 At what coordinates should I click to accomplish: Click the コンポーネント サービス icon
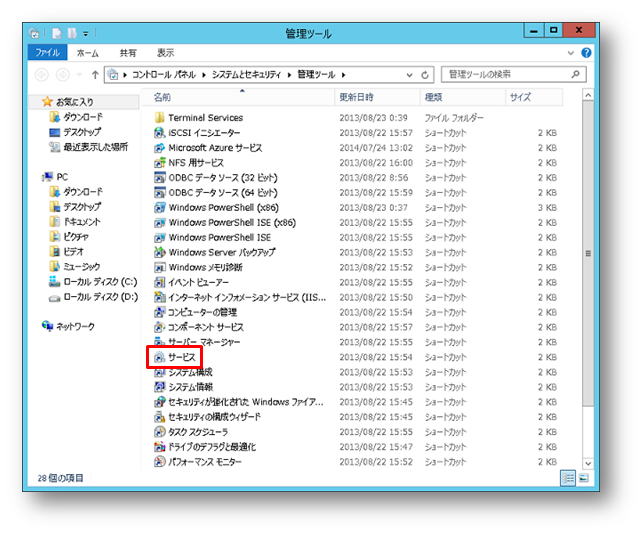pos(159,327)
